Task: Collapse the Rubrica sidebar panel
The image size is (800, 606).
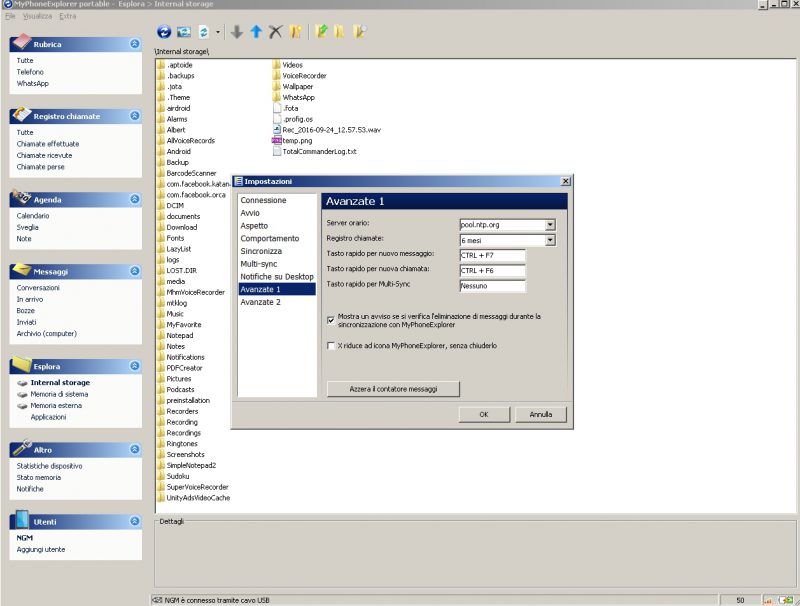Action: [135, 45]
